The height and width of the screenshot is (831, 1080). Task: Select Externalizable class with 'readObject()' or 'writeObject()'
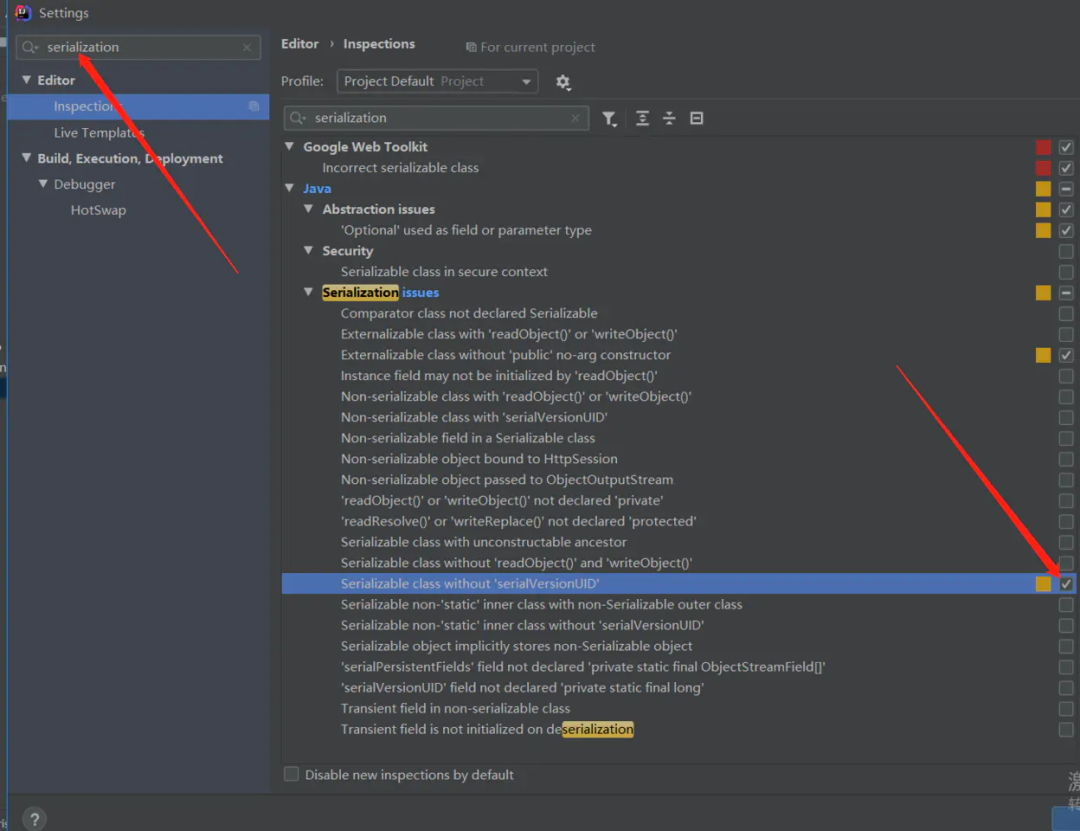point(509,334)
